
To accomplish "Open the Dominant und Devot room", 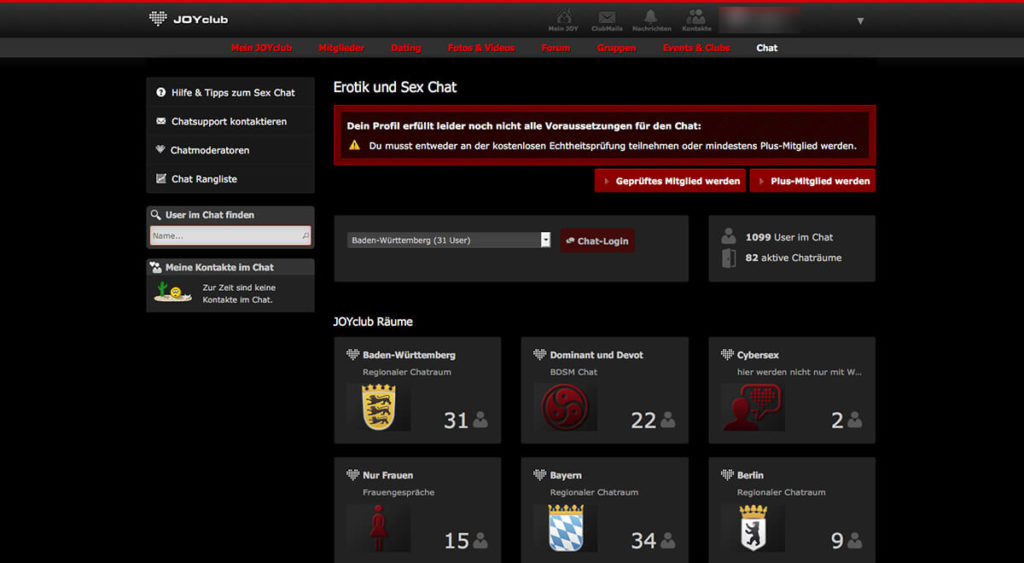I will point(596,355).
